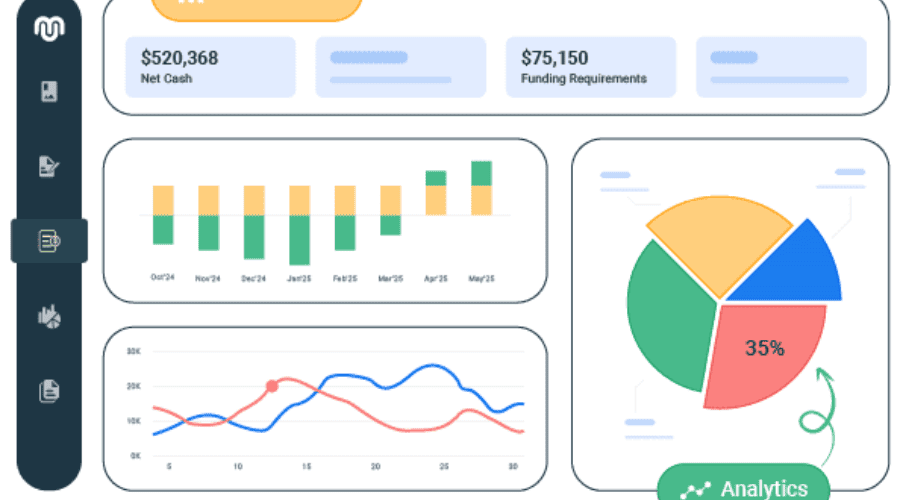Click the 35% label text
Image resolution: width=900 pixels, height=500 pixels.
point(765,348)
